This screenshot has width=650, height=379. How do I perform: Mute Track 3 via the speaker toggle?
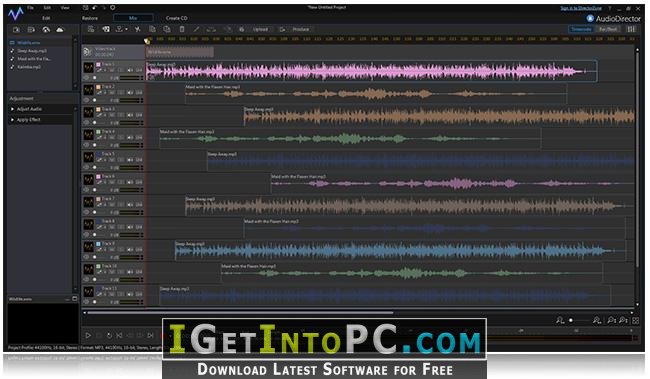click(x=130, y=115)
